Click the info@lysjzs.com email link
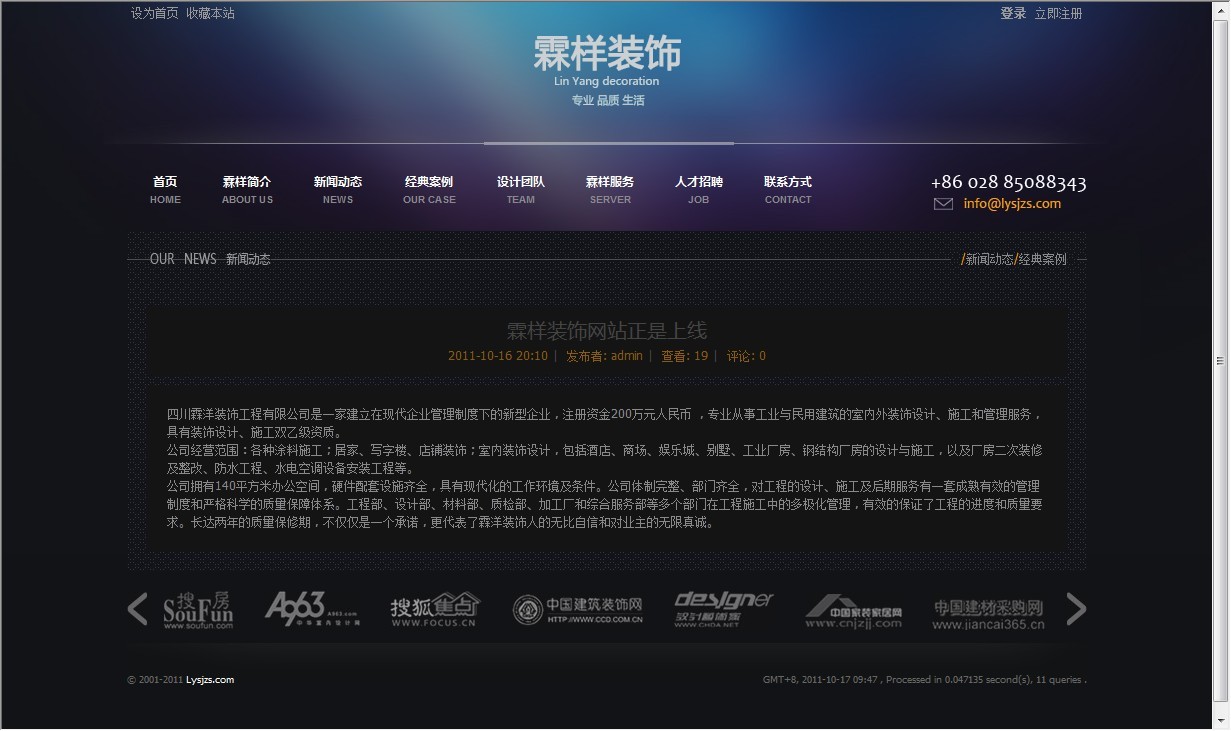Screen dimensions: 1231x731 [x=1012, y=203]
